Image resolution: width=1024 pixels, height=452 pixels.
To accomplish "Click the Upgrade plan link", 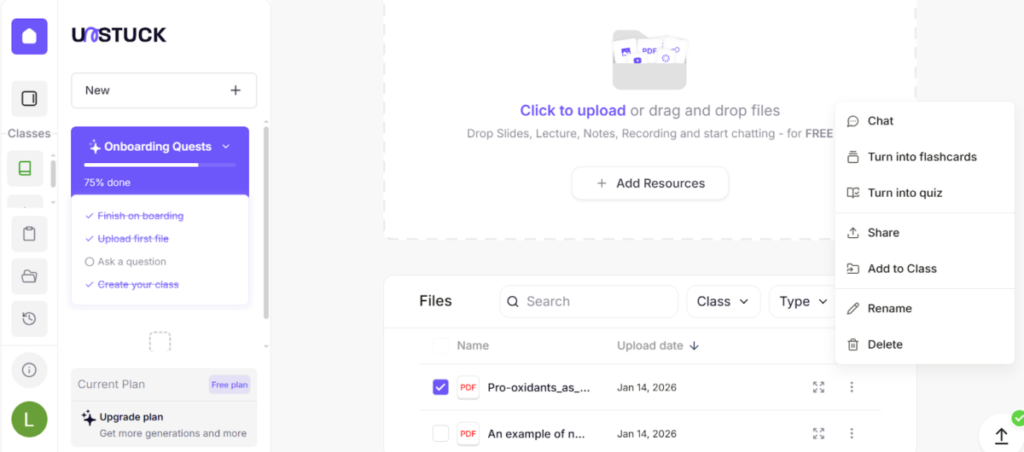I will click(x=131, y=417).
